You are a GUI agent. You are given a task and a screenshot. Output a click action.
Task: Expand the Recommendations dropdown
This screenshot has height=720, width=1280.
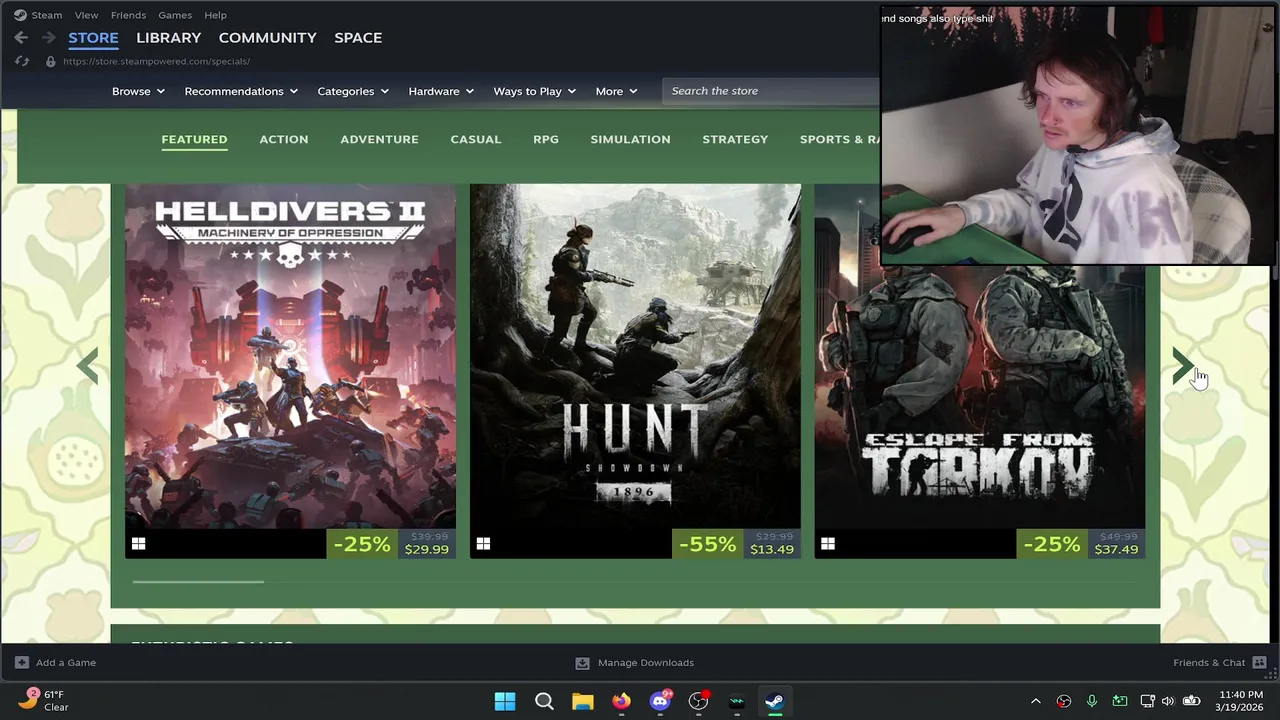(241, 91)
